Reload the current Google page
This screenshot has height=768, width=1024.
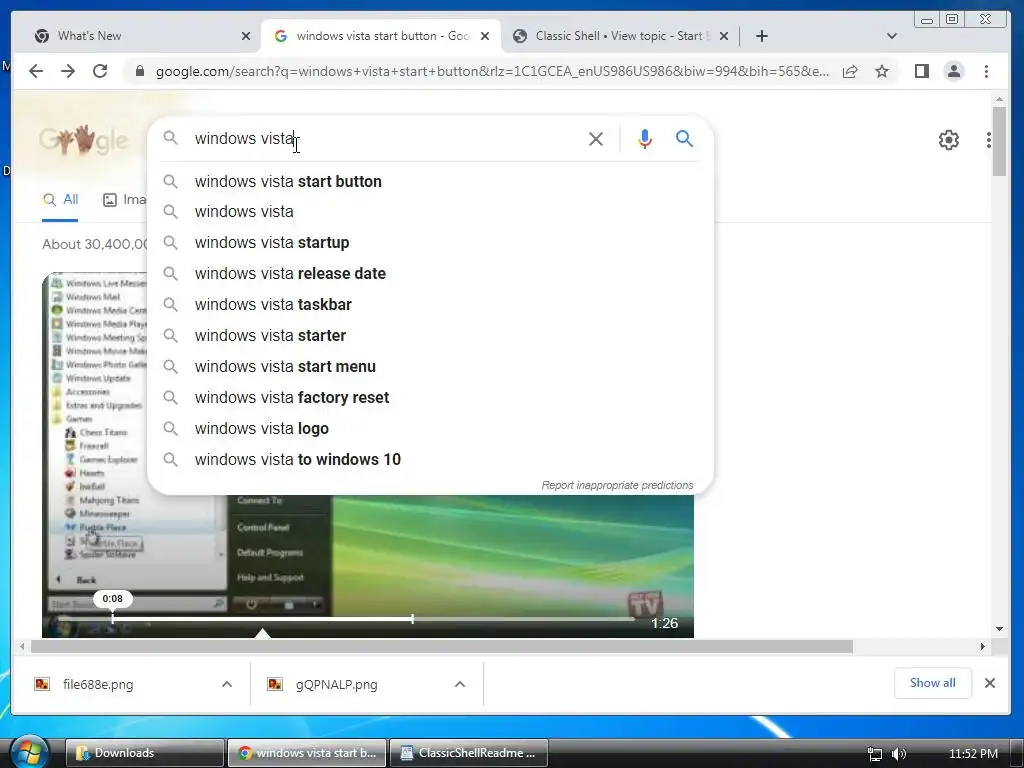[100, 71]
